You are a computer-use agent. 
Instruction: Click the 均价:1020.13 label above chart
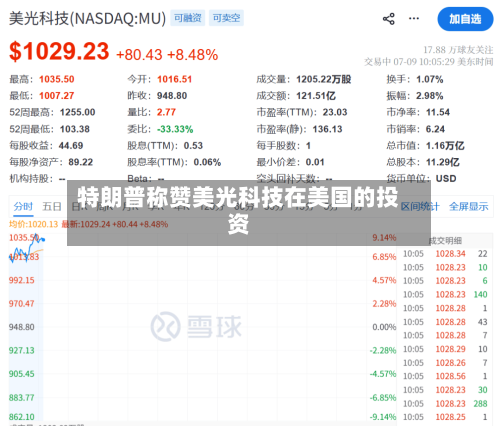(34, 224)
